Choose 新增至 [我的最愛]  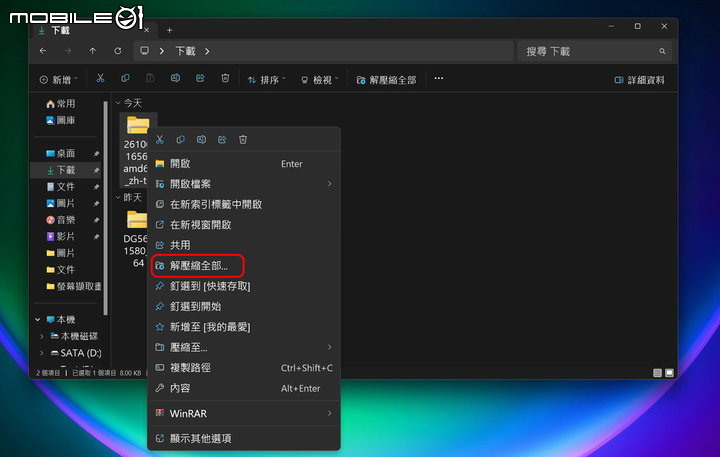[x=244, y=327]
